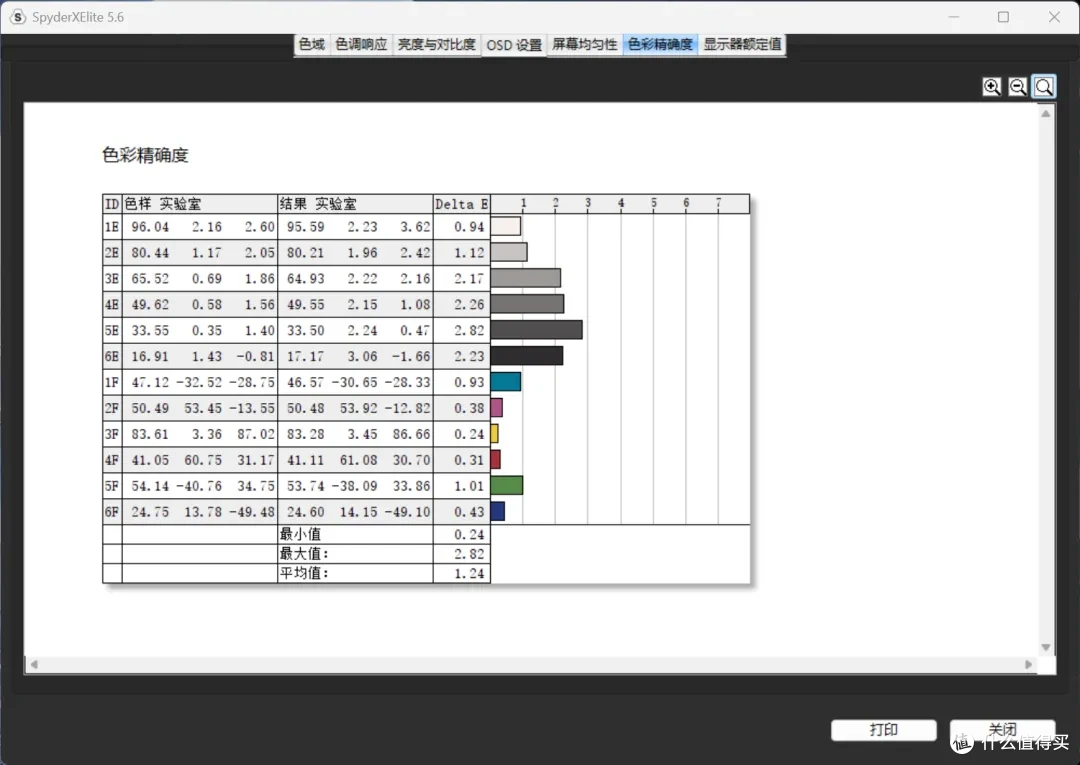The width and height of the screenshot is (1080, 765).
Task: Click the horizontal scrollbar right arrow
Action: [1028, 664]
